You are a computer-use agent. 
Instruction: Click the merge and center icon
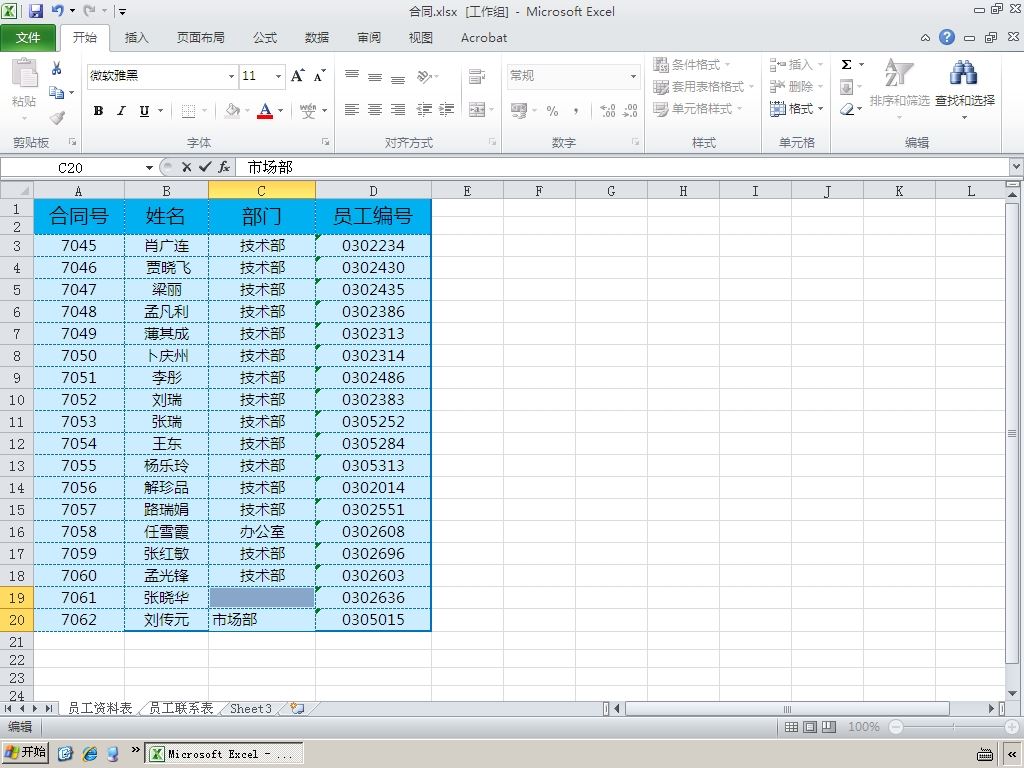click(x=477, y=109)
